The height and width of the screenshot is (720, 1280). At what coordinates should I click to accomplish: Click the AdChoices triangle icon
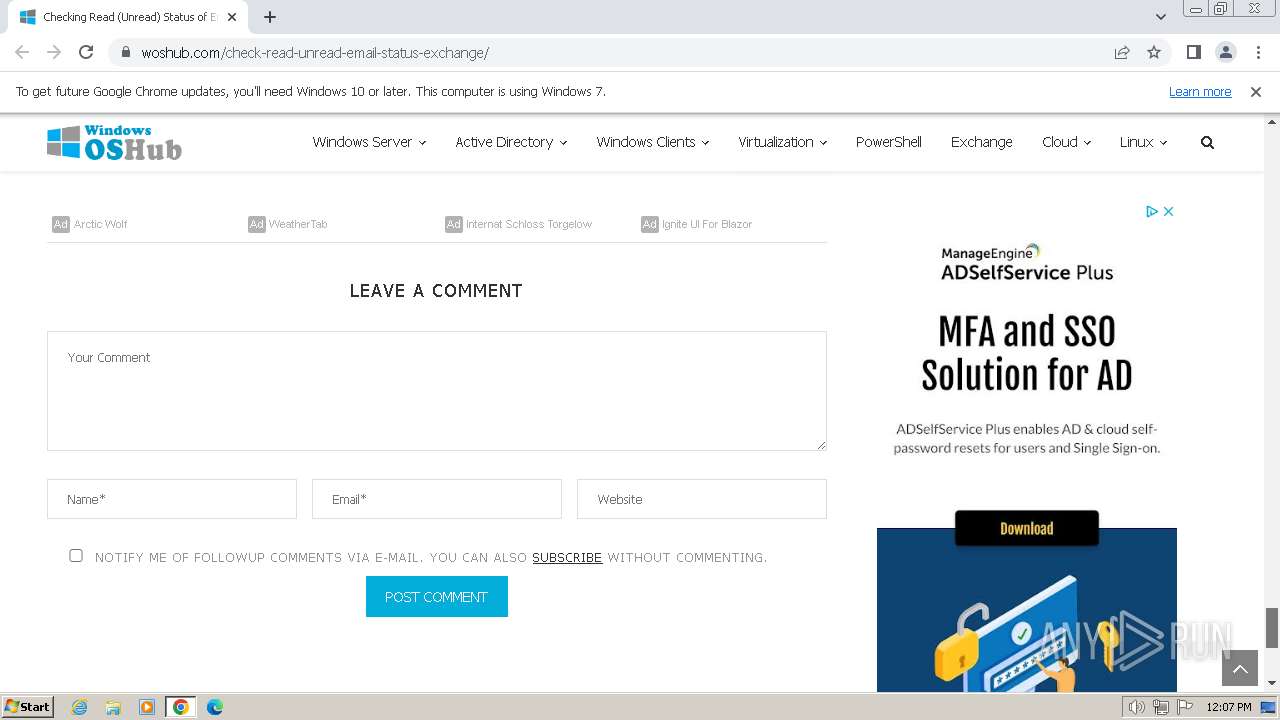pyautogui.click(x=1152, y=211)
